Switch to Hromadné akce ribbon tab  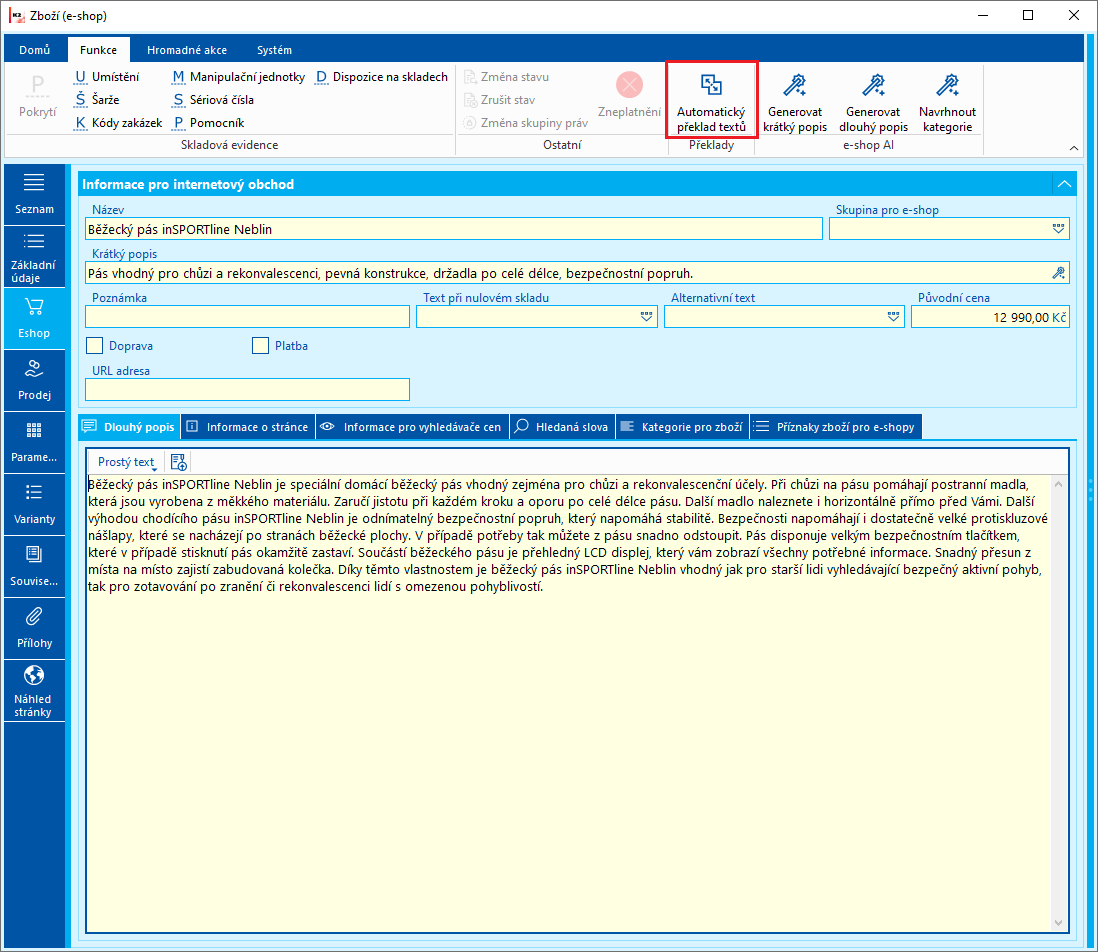tap(187, 50)
